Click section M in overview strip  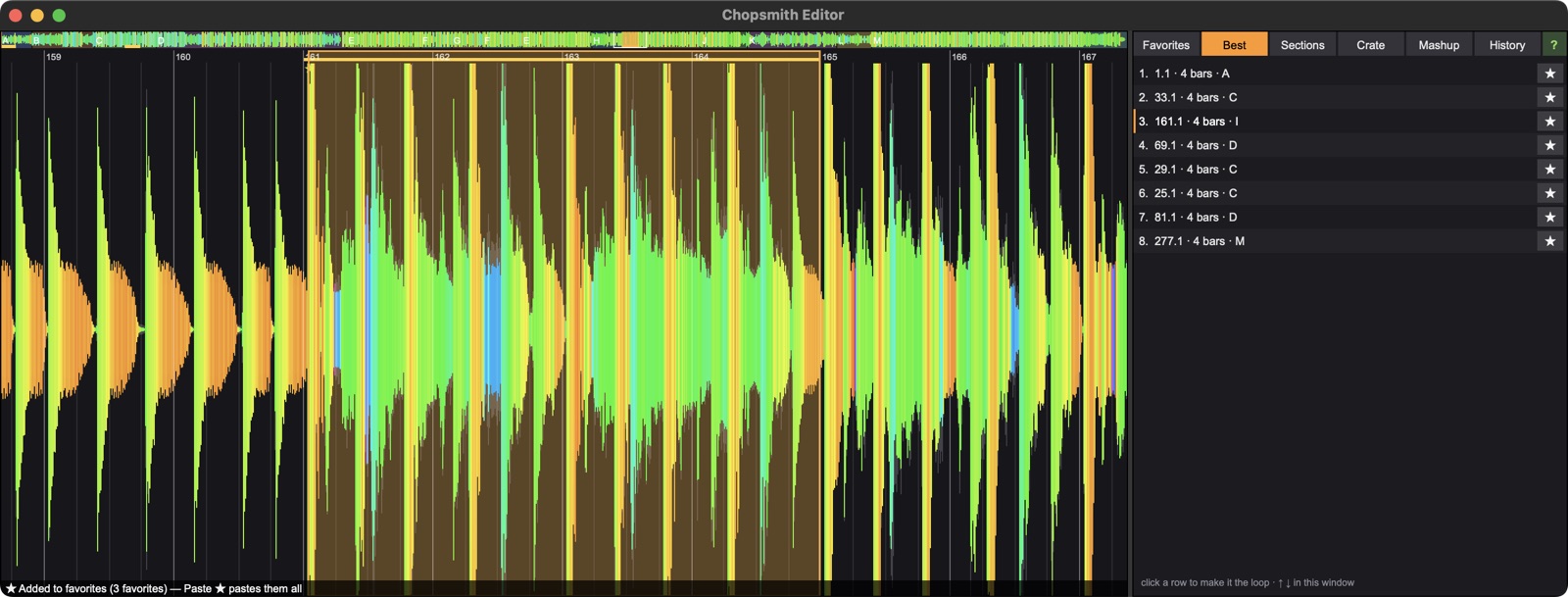coord(877,40)
